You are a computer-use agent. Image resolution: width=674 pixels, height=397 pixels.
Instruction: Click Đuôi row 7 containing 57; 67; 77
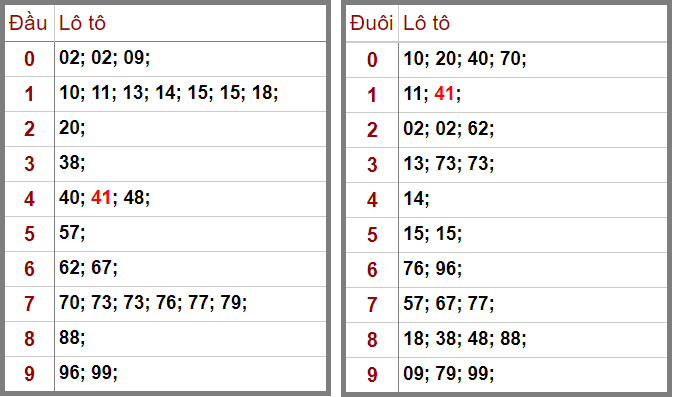506,305
